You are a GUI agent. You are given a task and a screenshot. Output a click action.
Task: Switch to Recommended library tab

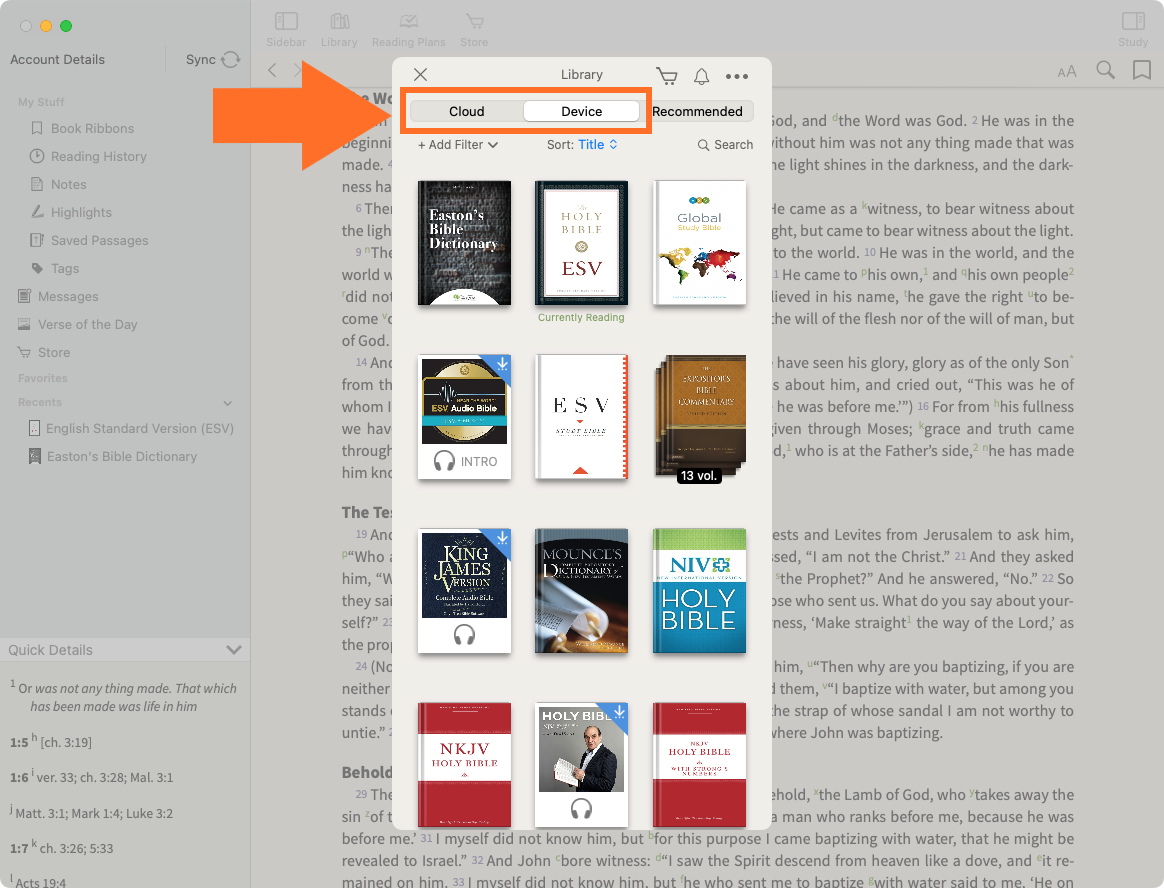[697, 111]
